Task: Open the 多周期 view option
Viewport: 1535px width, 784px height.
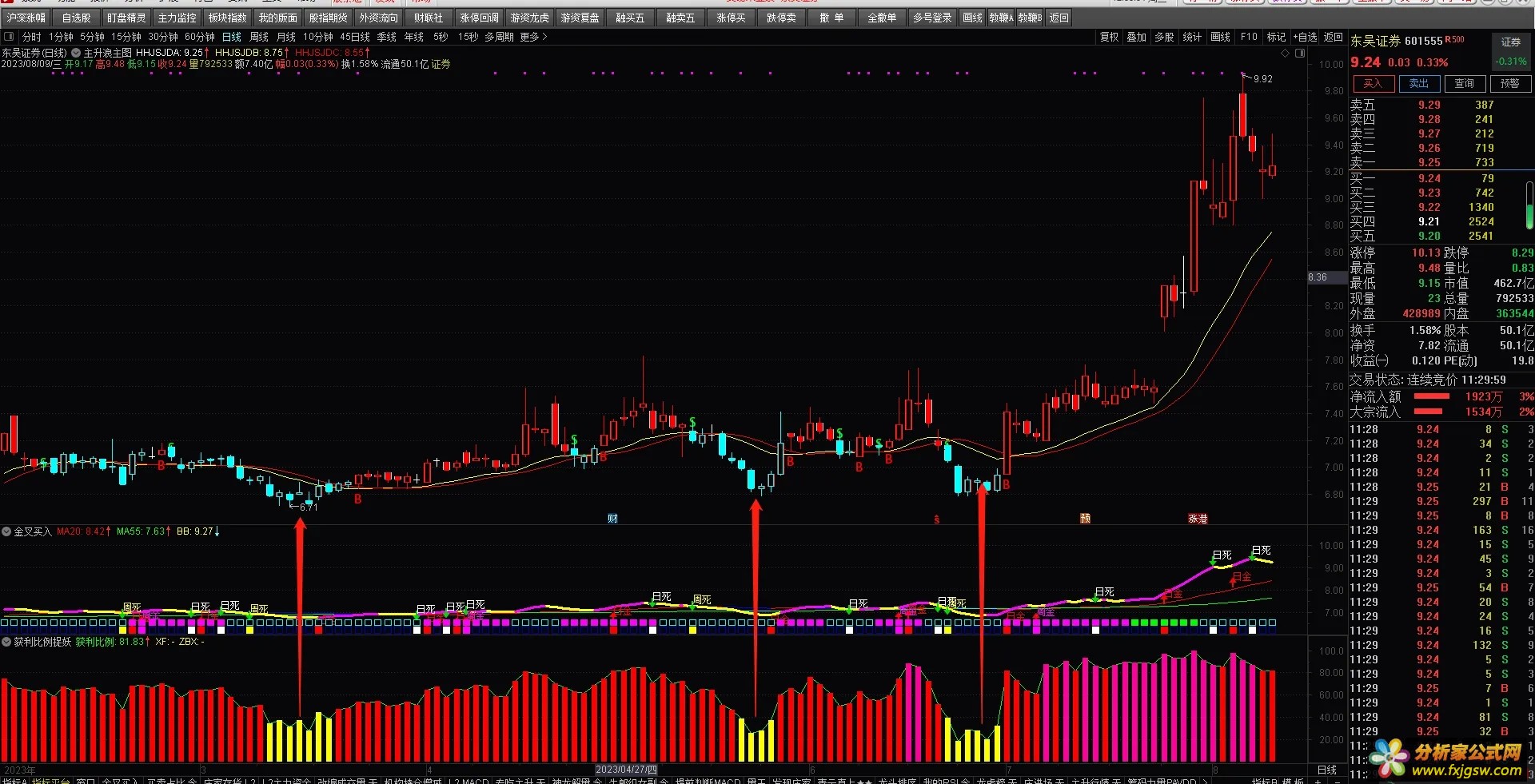Action: coord(499,37)
